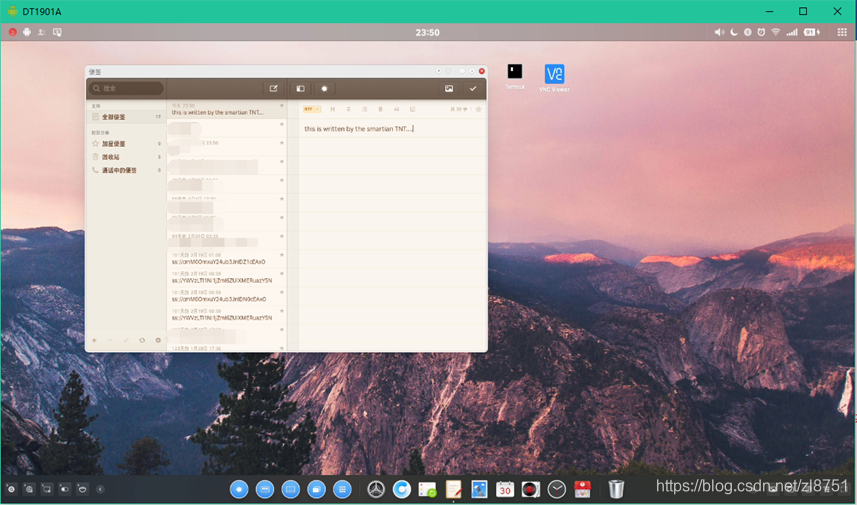The image size is (857, 505).
Task: Open the 回收站 trash category
Action: point(126,157)
